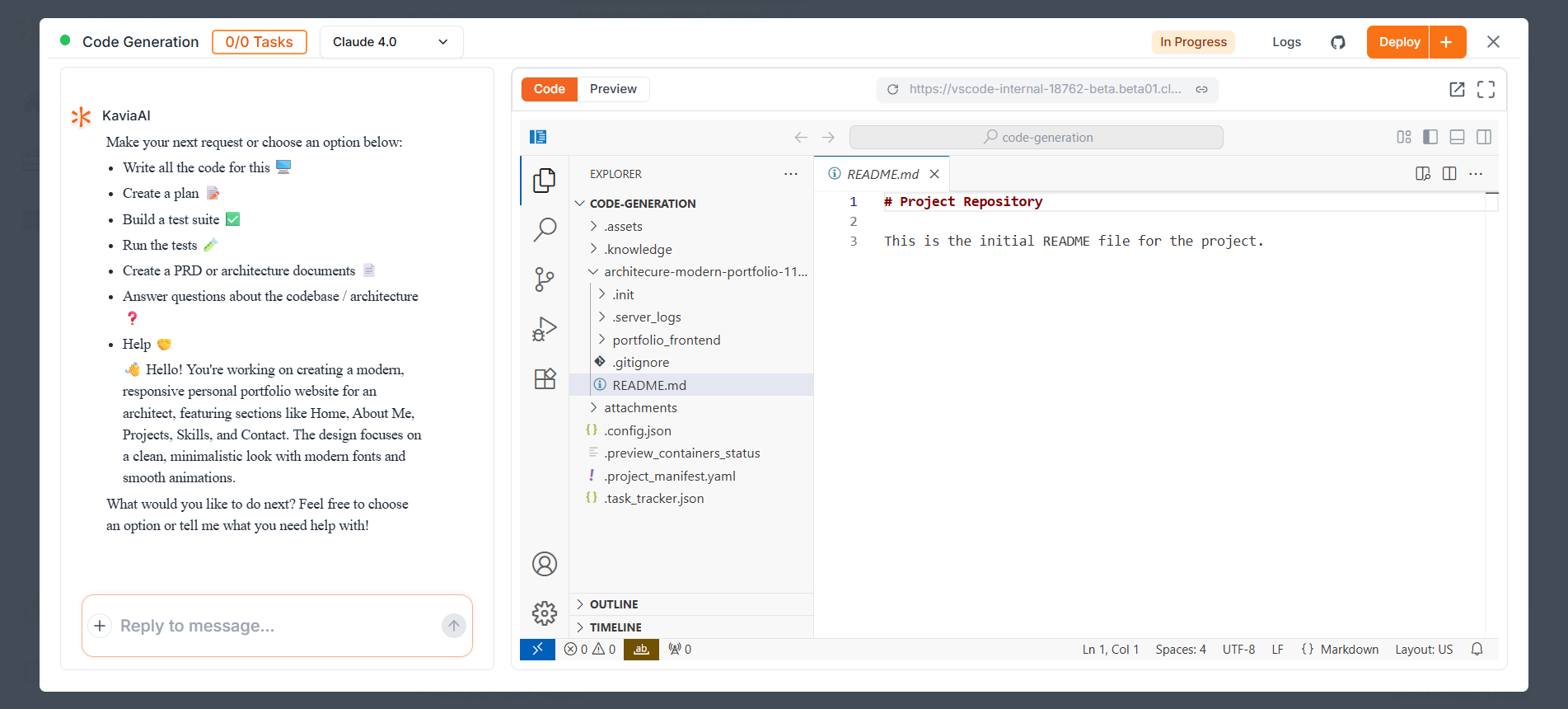Open preview in new window icon

coord(1457,89)
